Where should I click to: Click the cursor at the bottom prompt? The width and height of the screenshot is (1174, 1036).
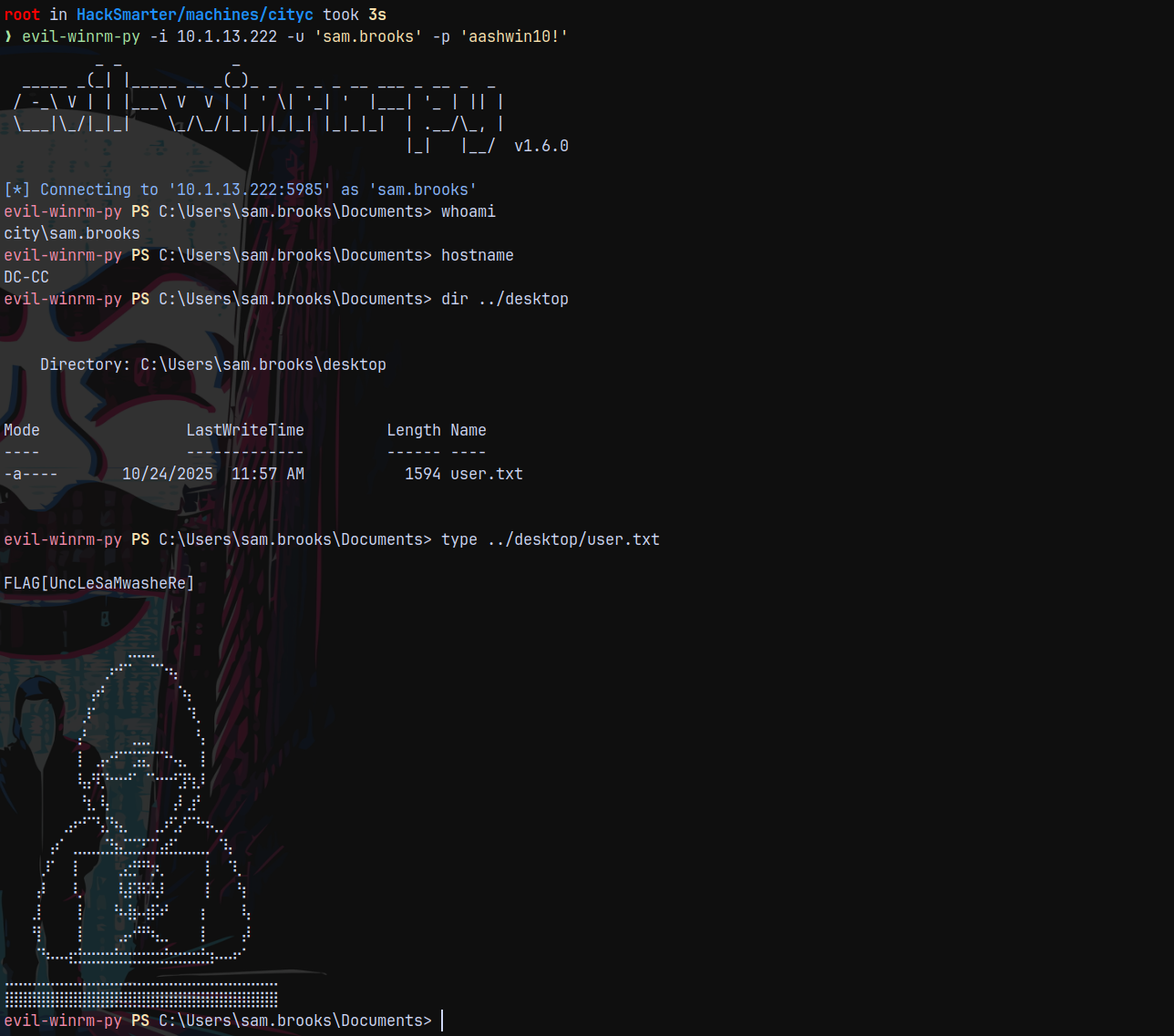[442, 1021]
